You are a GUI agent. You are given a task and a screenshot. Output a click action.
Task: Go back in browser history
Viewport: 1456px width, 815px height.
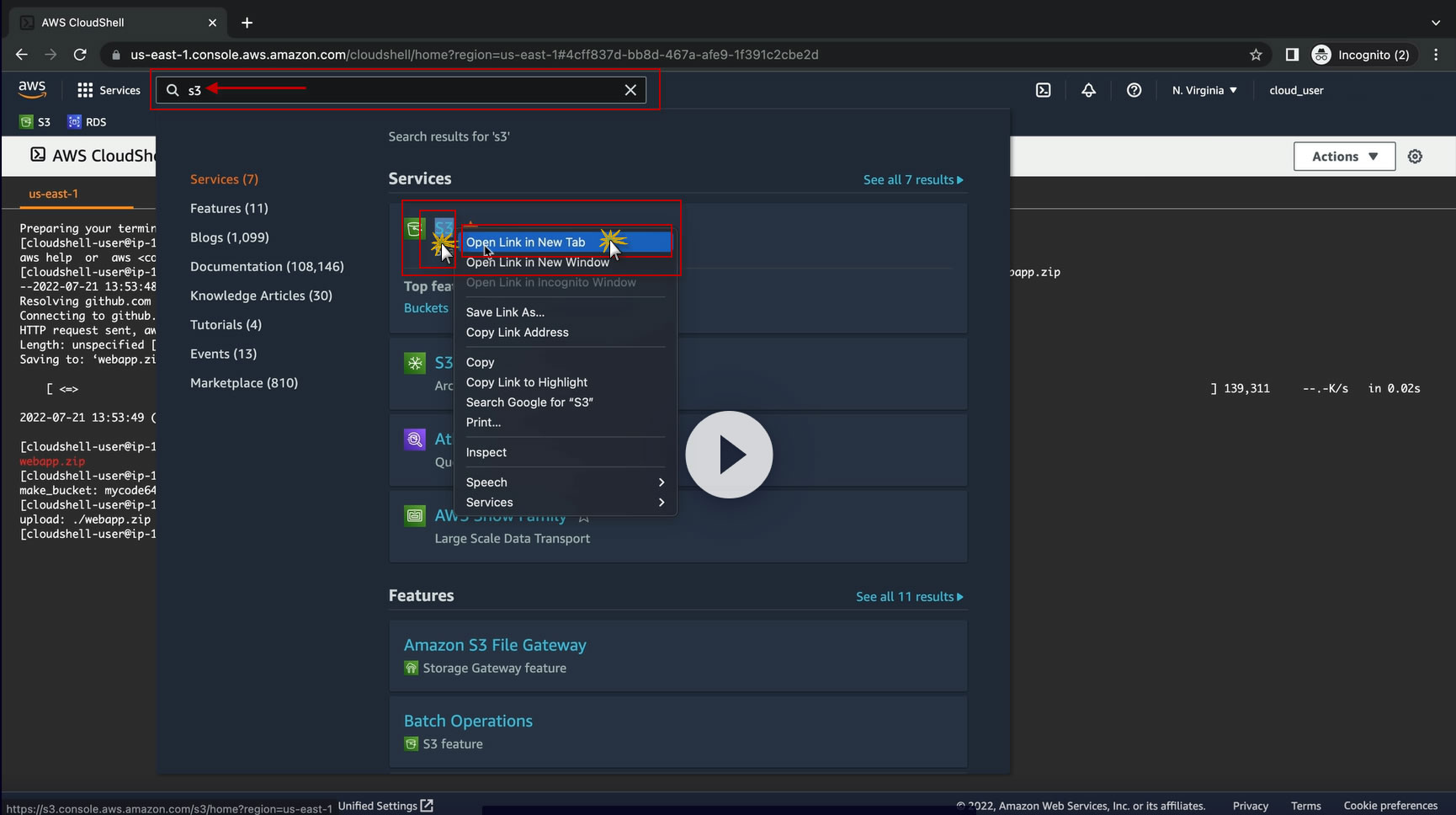[x=22, y=55]
